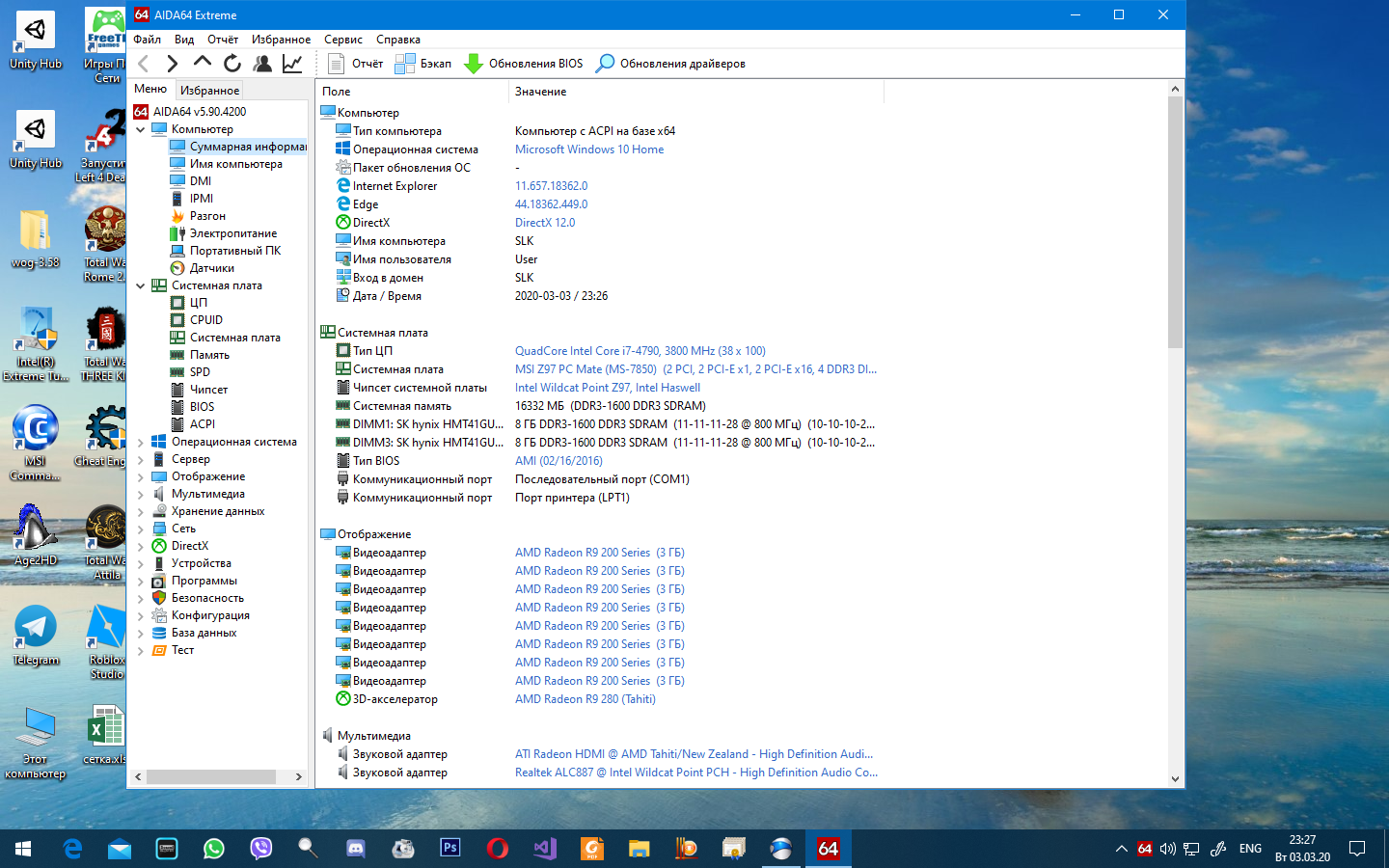The image size is (1389, 868).
Task: Open the Сервис menu
Action: tap(343, 40)
